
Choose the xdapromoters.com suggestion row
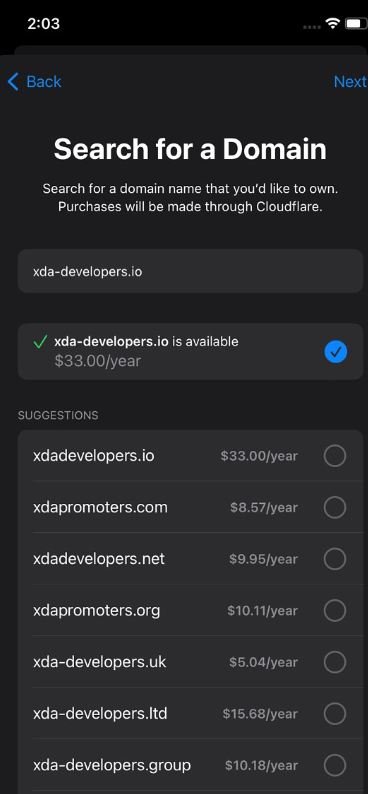point(190,507)
